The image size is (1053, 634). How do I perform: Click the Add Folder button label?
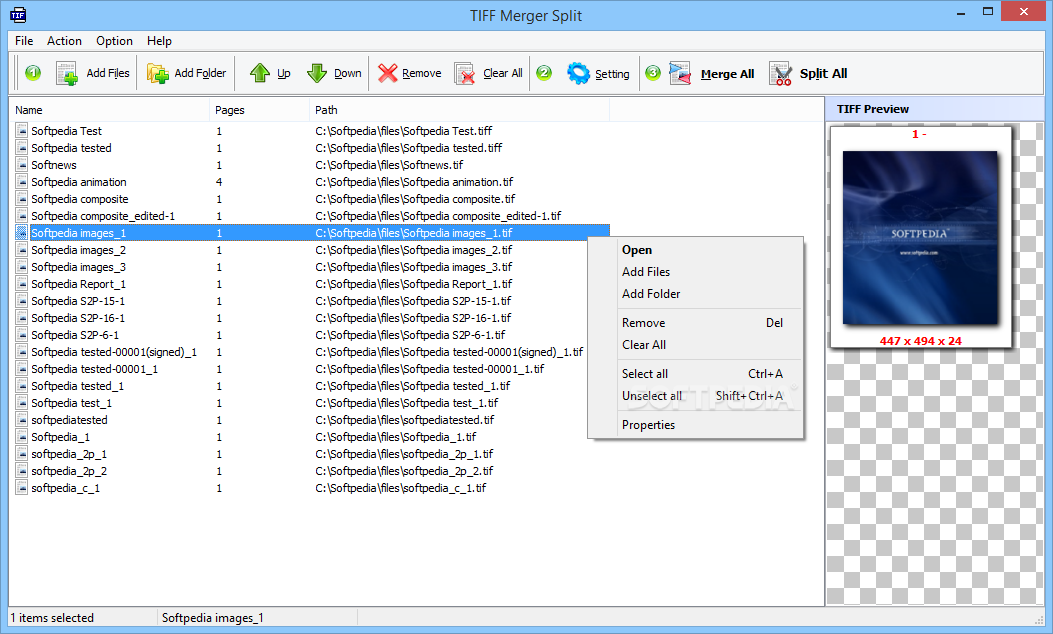click(x=200, y=73)
